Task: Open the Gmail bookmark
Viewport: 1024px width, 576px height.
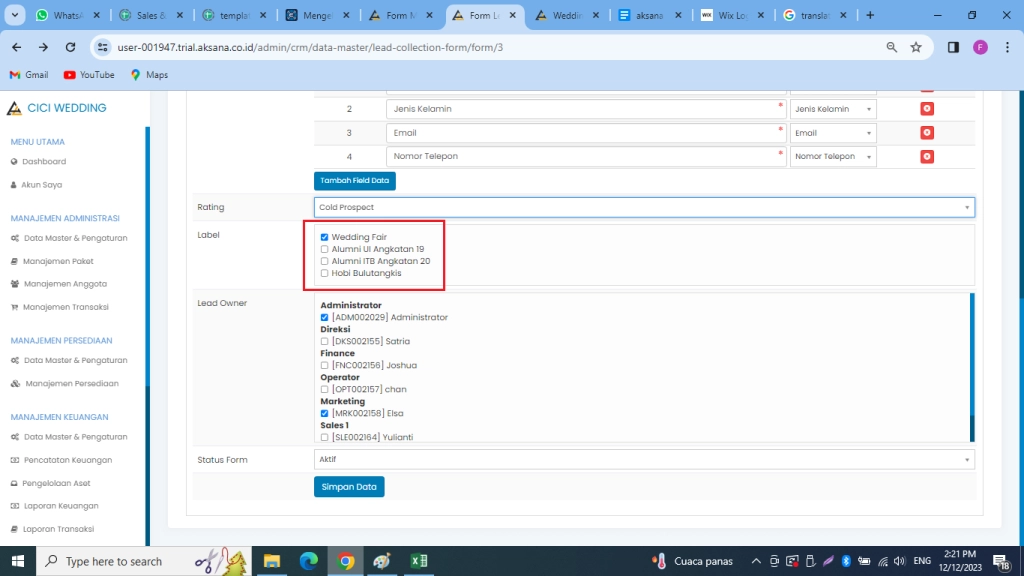Action: pos(28,74)
